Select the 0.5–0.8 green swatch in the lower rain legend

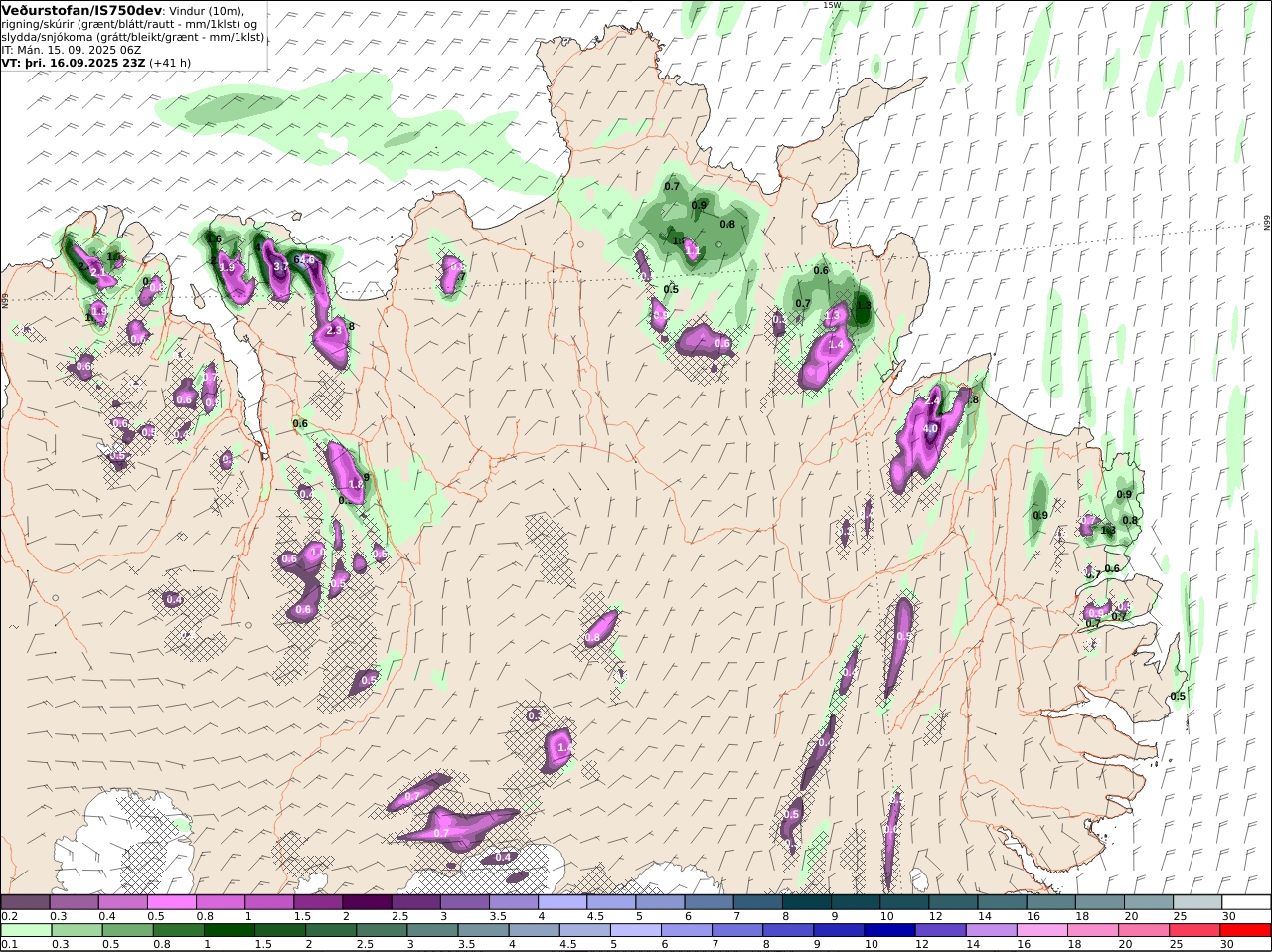(x=128, y=930)
